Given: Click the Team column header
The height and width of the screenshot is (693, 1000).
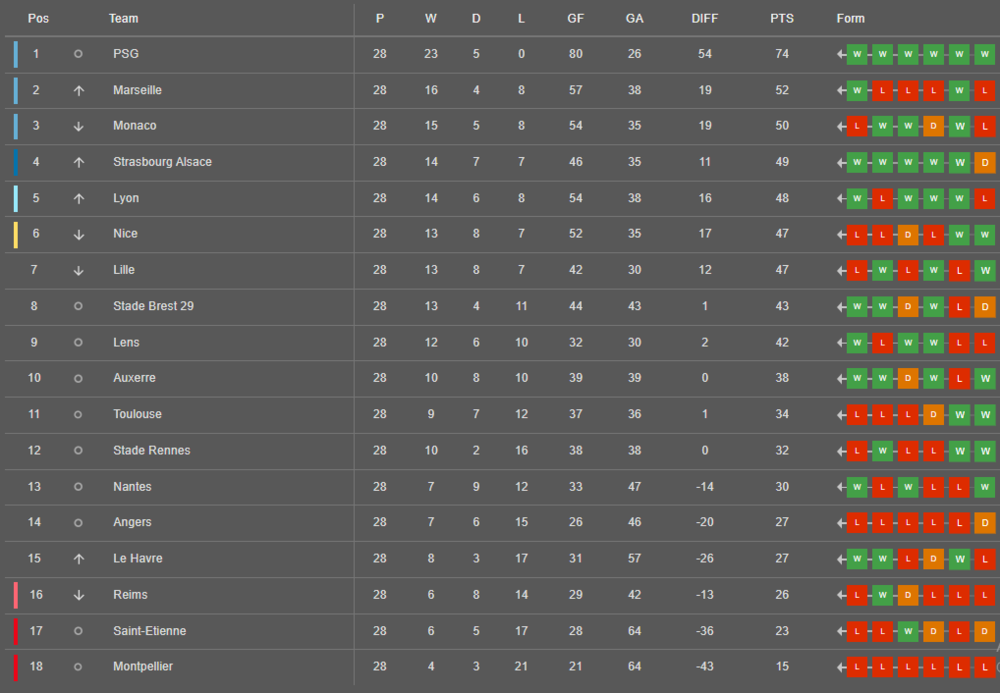Looking at the screenshot, I should [123, 18].
